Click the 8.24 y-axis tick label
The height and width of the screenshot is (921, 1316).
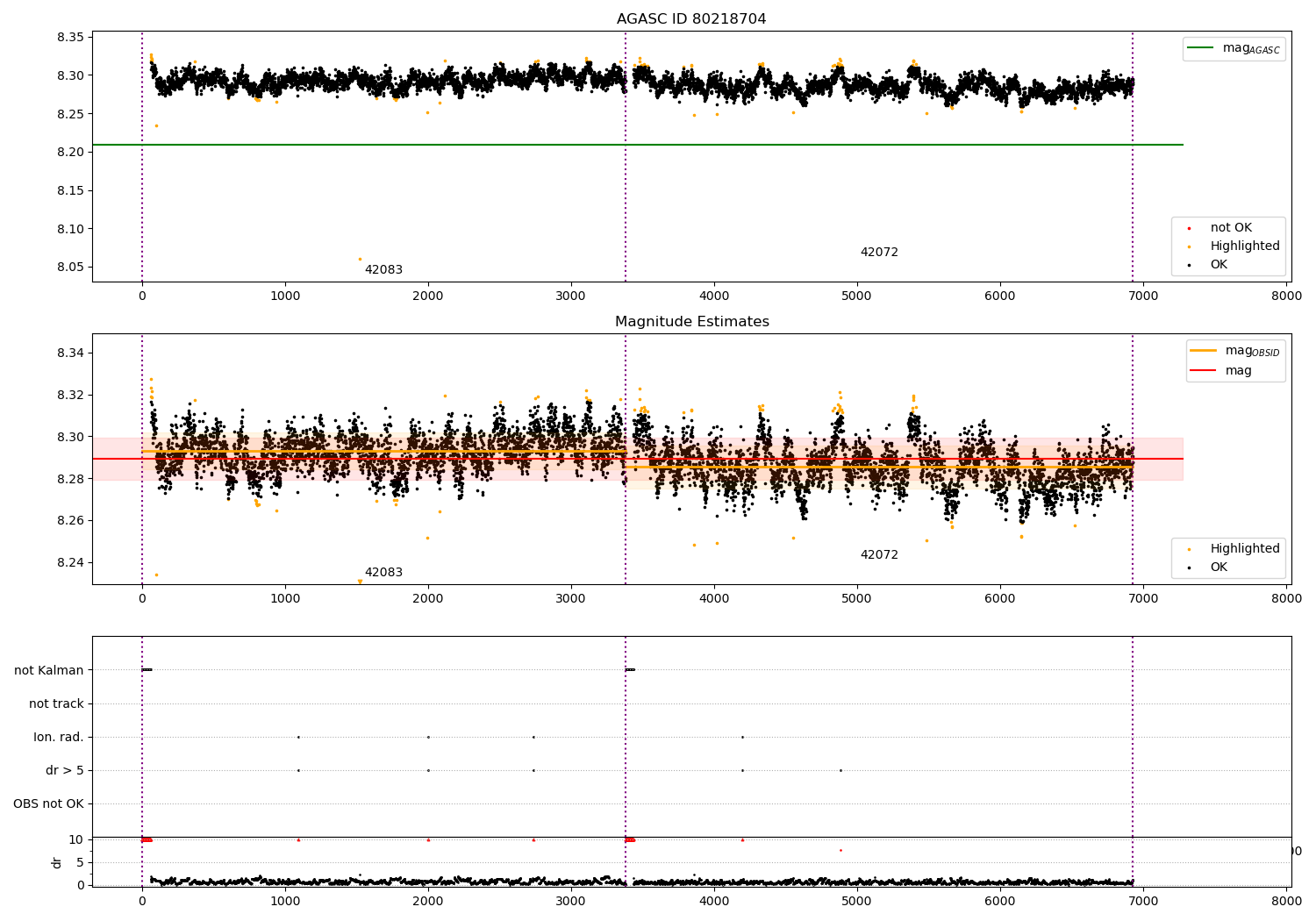point(71,563)
